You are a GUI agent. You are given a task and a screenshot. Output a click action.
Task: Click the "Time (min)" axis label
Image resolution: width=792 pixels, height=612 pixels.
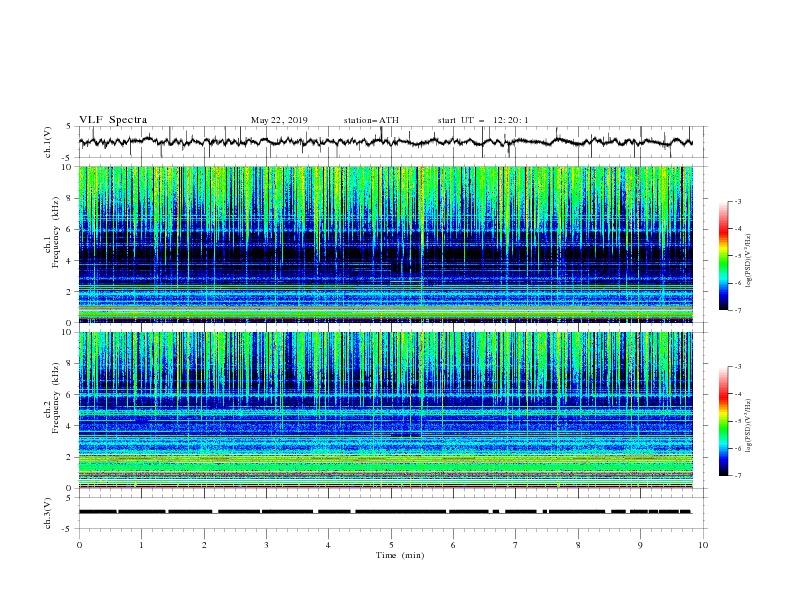[400, 555]
